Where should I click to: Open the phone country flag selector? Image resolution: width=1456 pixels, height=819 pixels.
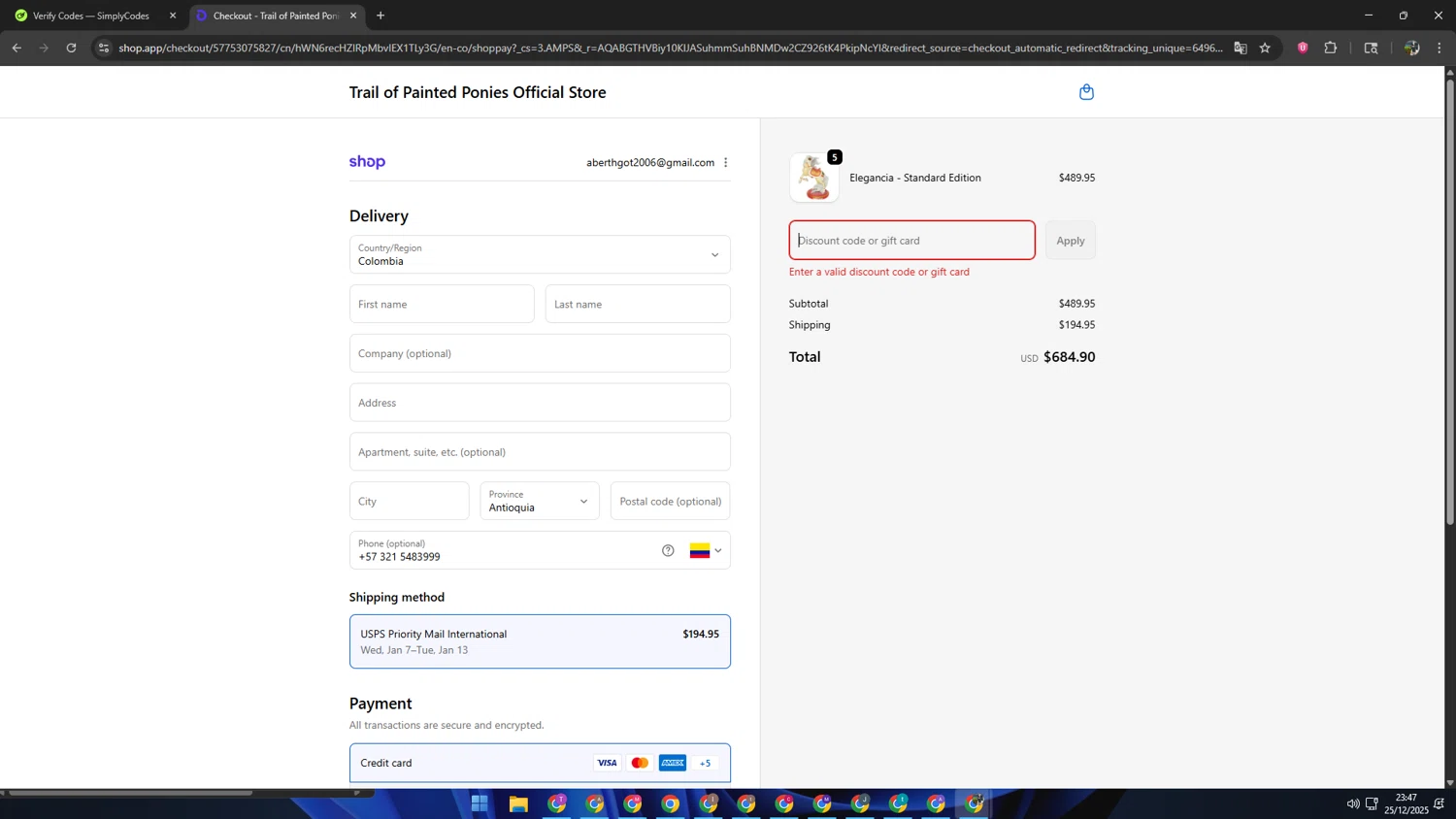(x=706, y=550)
